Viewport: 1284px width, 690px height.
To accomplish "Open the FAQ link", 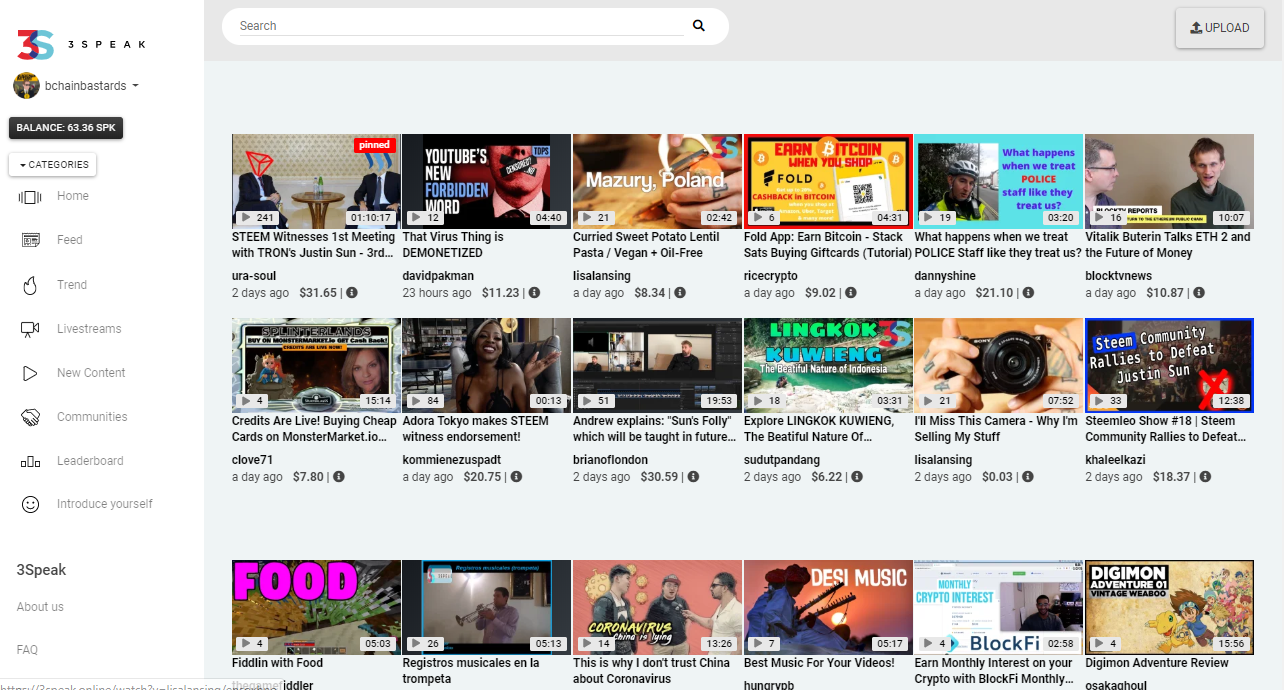I will click(27, 650).
